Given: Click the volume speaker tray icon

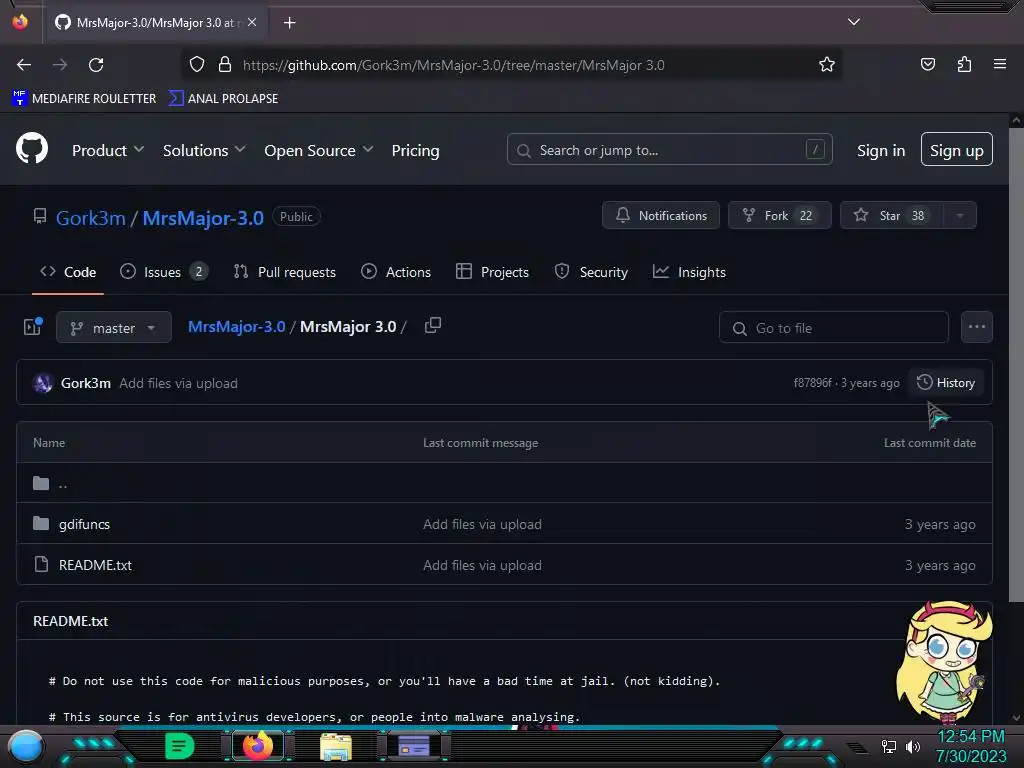Looking at the screenshot, I should pyautogui.click(x=913, y=746).
